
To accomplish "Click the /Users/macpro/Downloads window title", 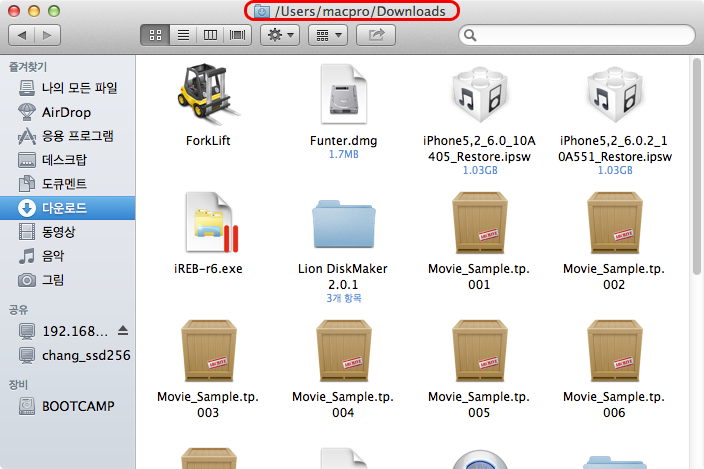I will pos(360,11).
